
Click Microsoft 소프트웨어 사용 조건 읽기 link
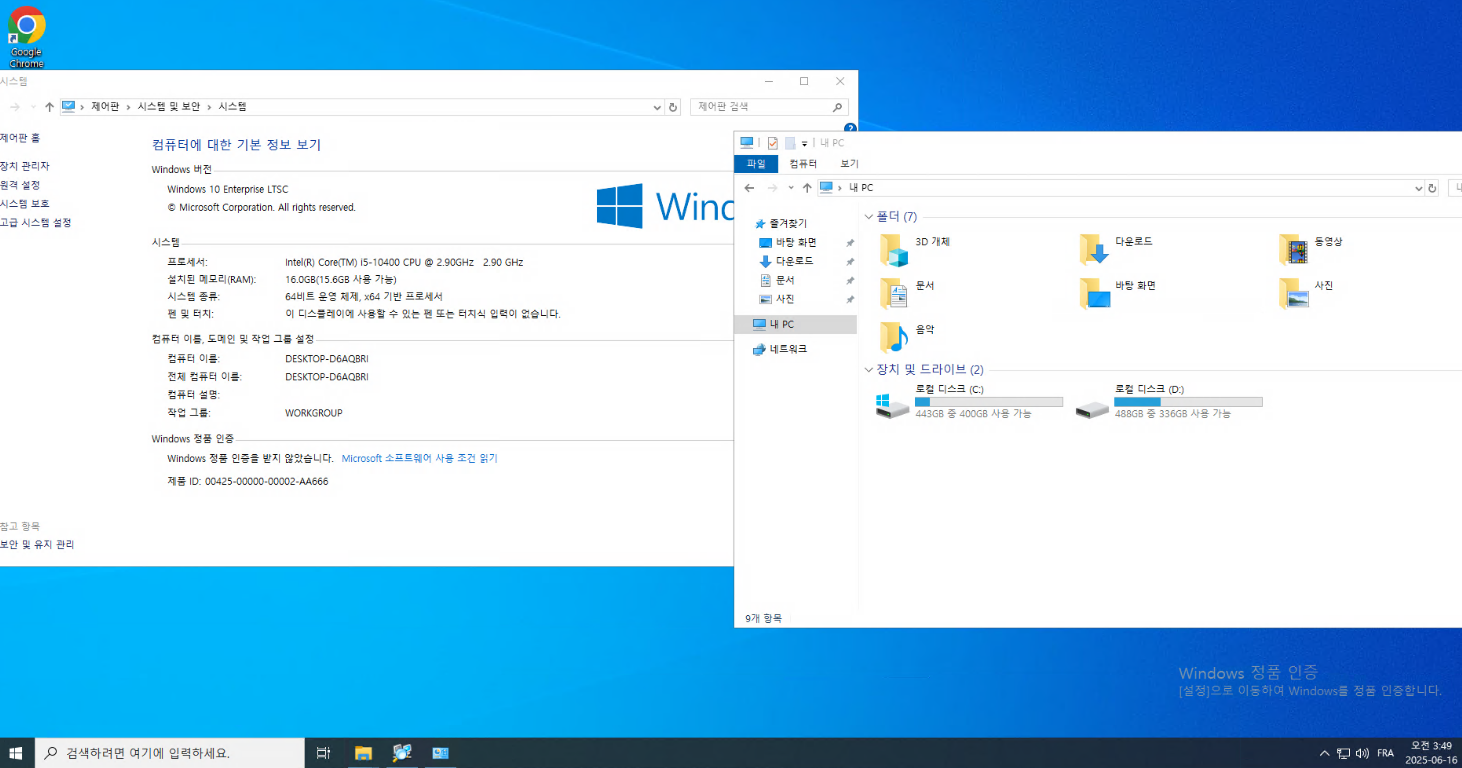pos(419,458)
